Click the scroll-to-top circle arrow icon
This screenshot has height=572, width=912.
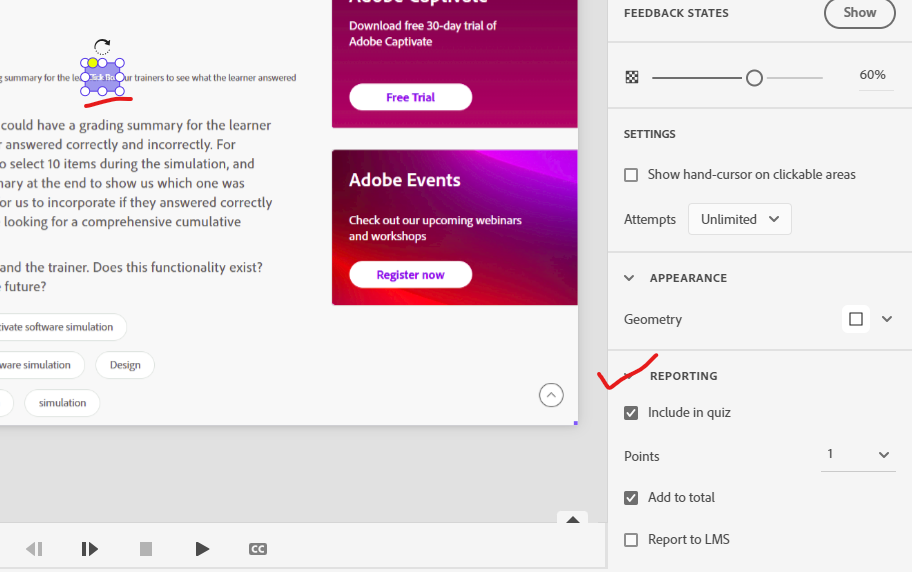click(x=551, y=395)
